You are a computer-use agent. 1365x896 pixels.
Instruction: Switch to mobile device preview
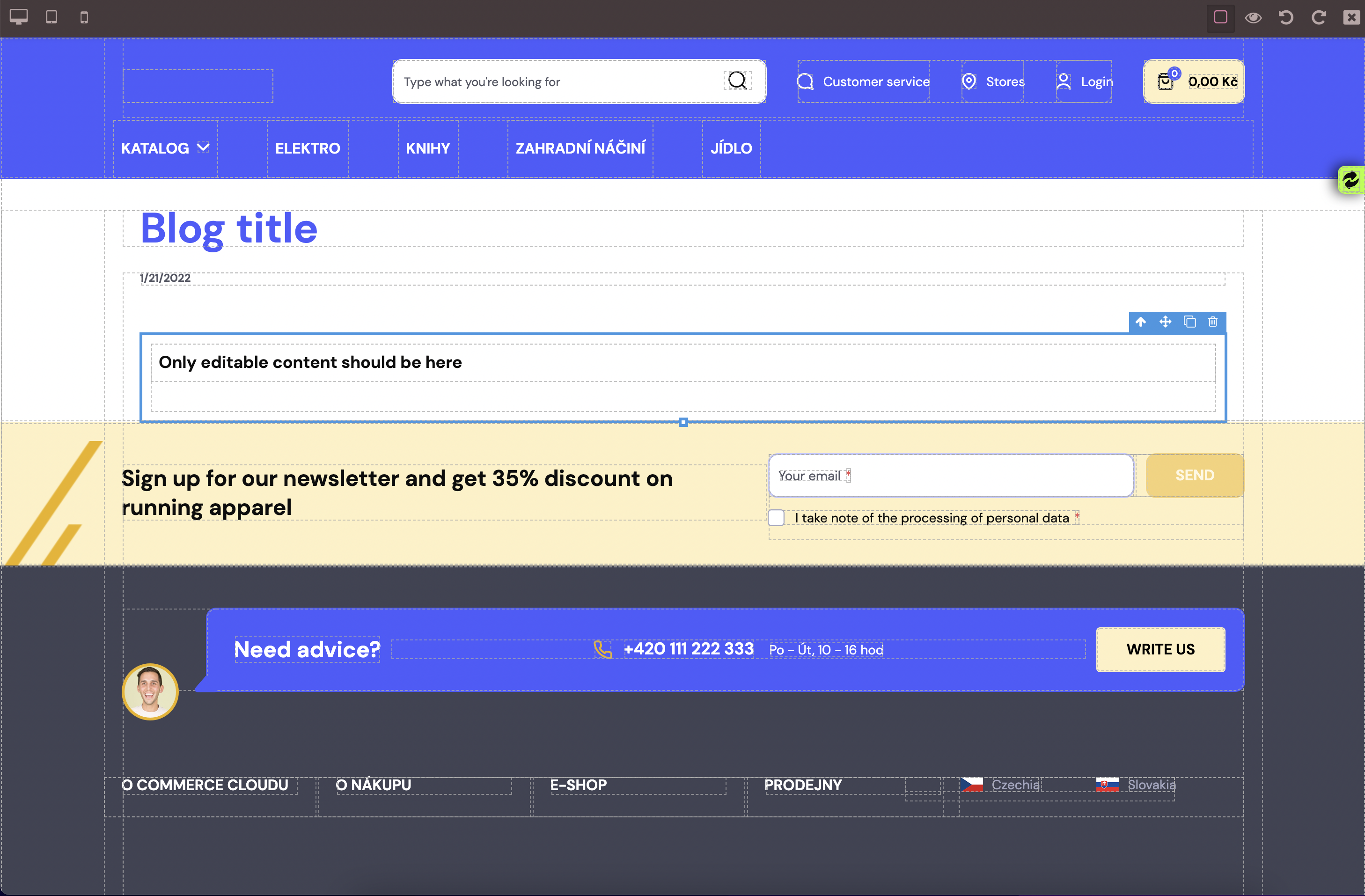point(84,17)
